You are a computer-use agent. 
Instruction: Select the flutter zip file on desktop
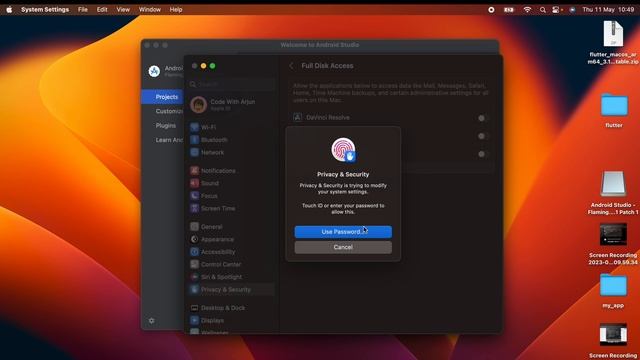613,42
